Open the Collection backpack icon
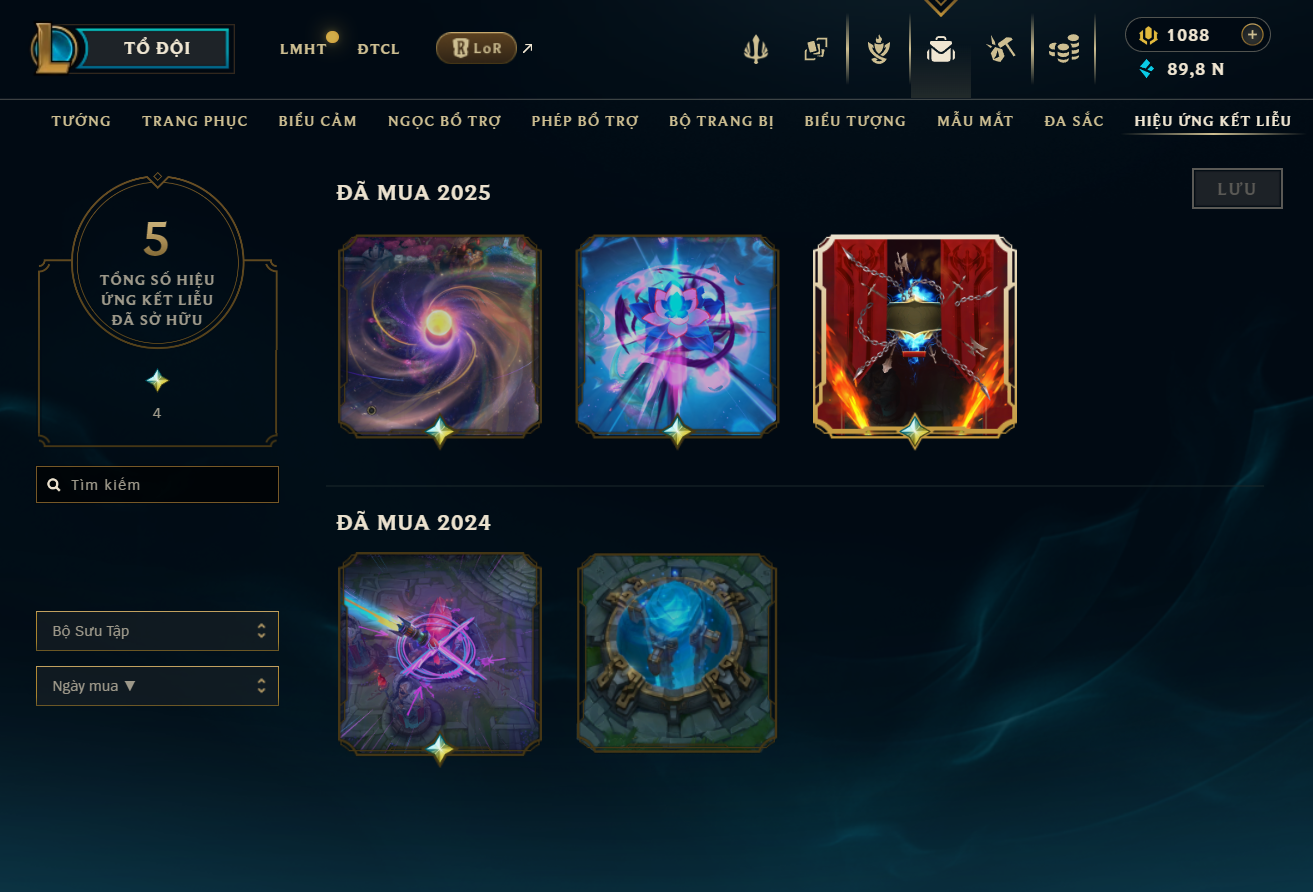Image resolution: width=1313 pixels, height=892 pixels. (940, 49)
